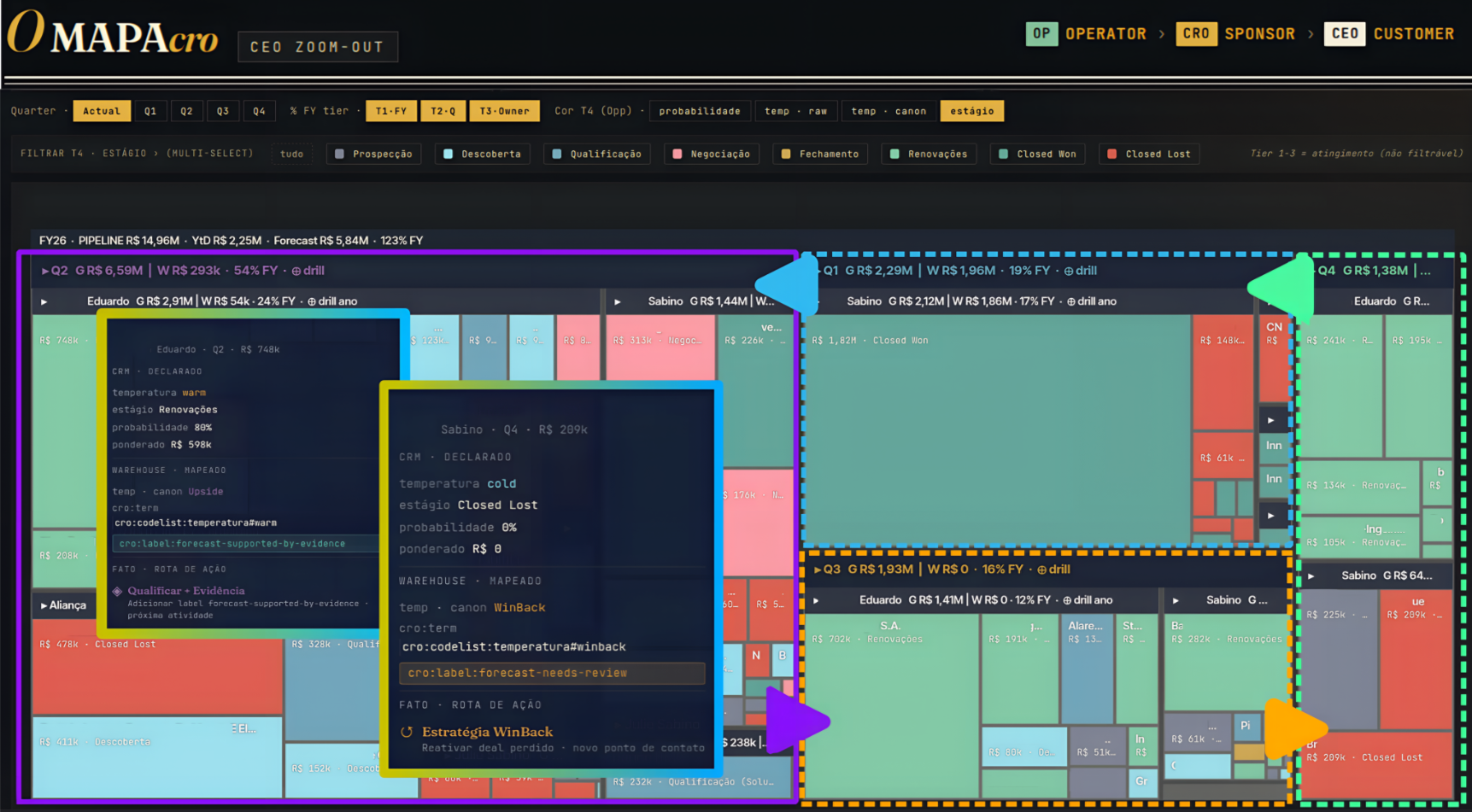
Task: Open the drill link in the Q1 header
Action: [x=1080, y=271]
